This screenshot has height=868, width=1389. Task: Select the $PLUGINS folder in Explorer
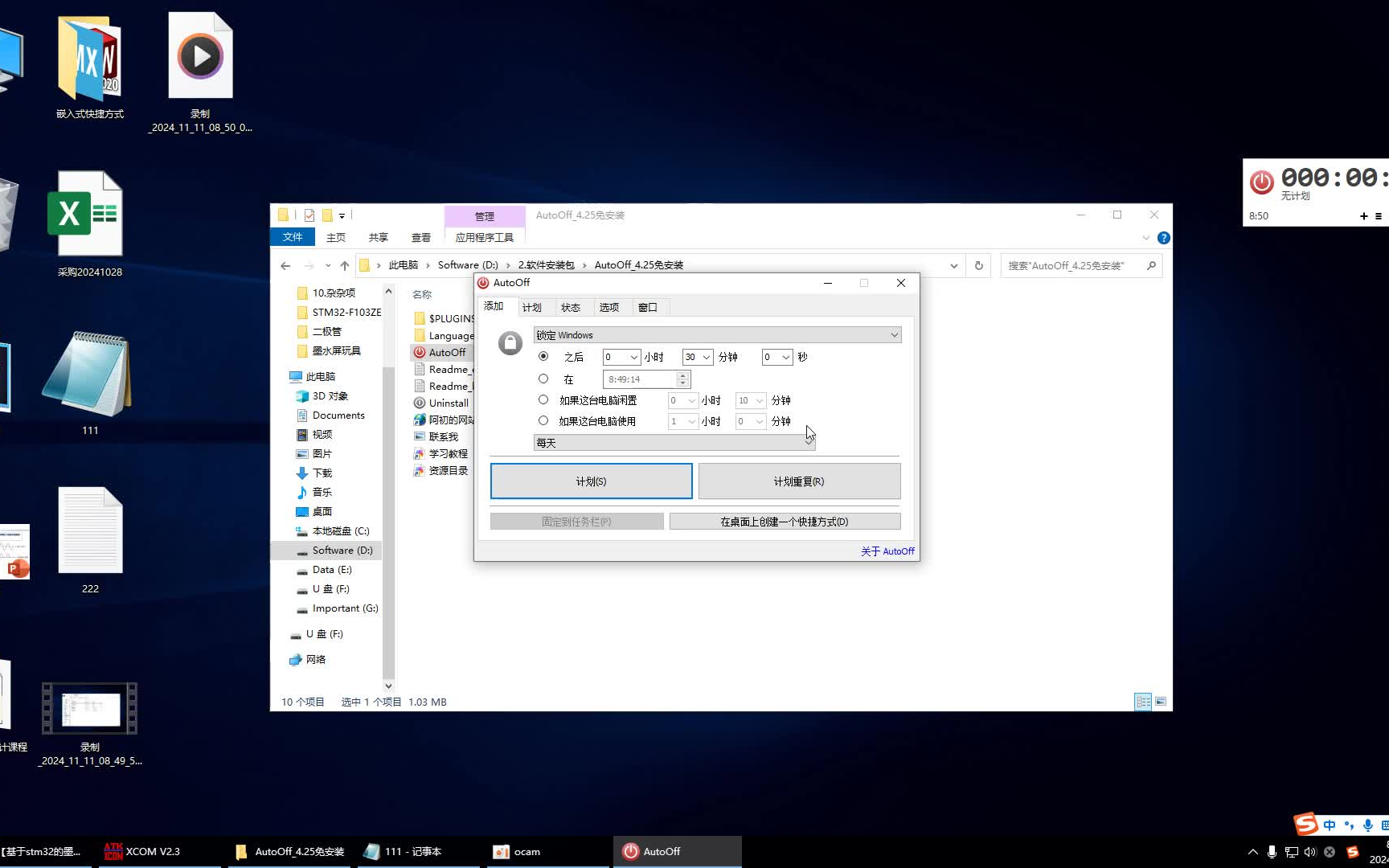(444, 318)
